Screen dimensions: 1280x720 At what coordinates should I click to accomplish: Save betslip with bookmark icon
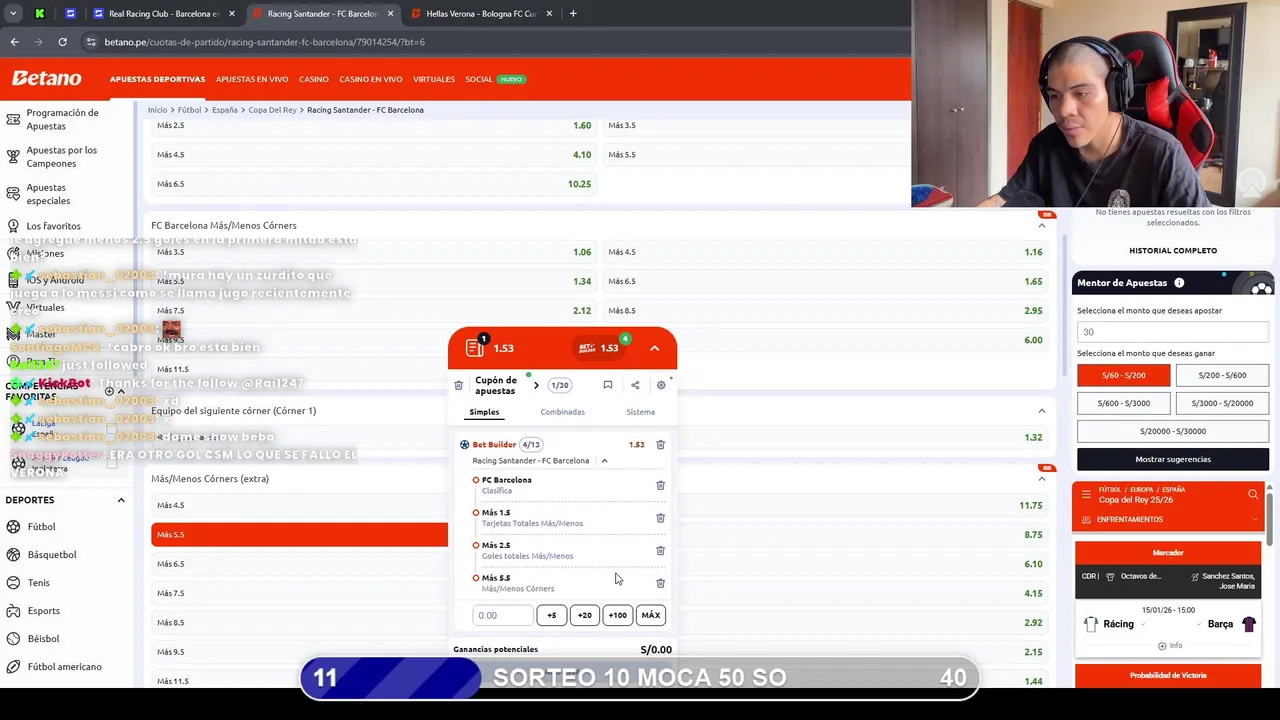[x=607, y=385]
